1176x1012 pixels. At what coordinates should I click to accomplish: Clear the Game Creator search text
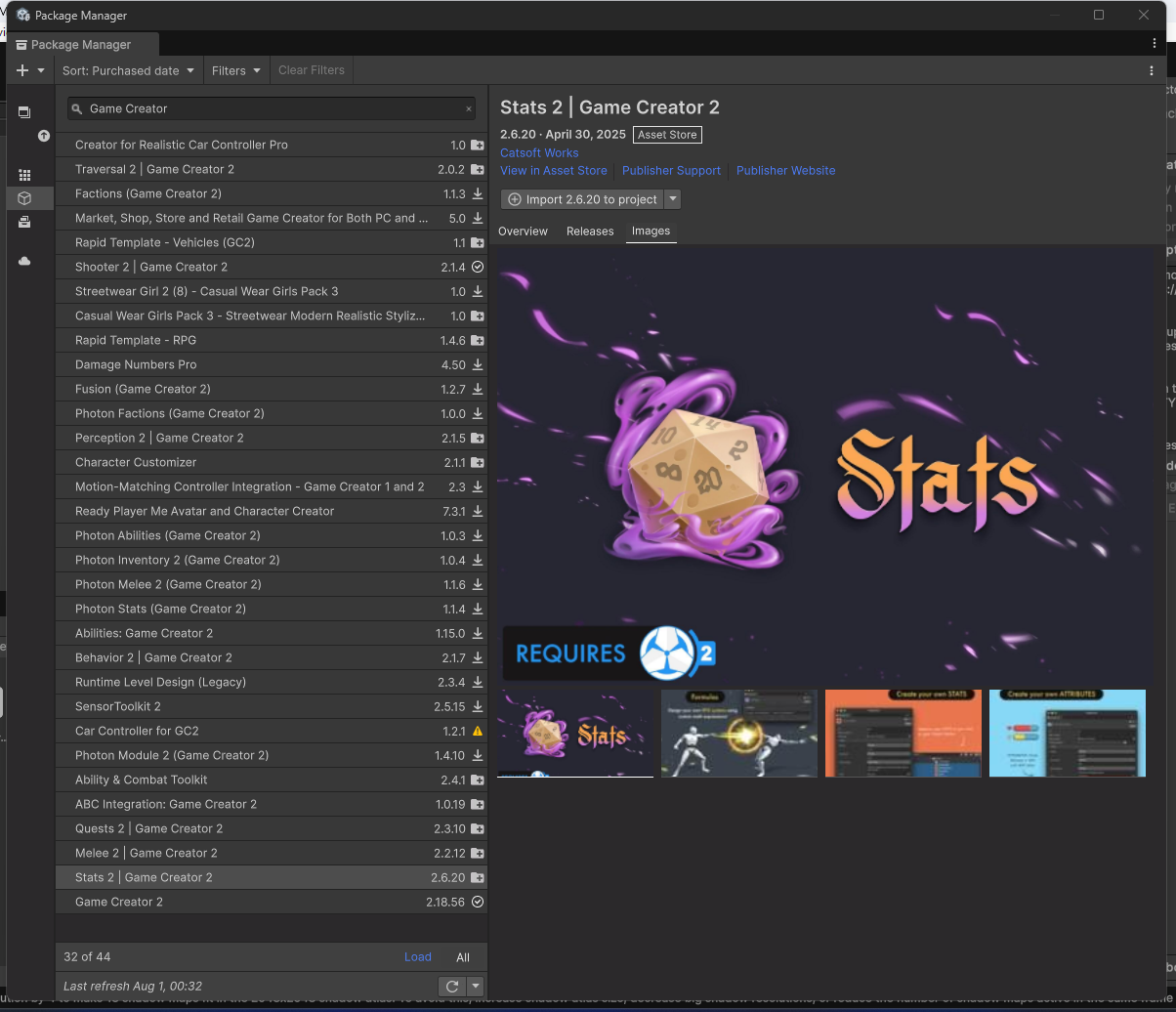[x=469, y=109]
